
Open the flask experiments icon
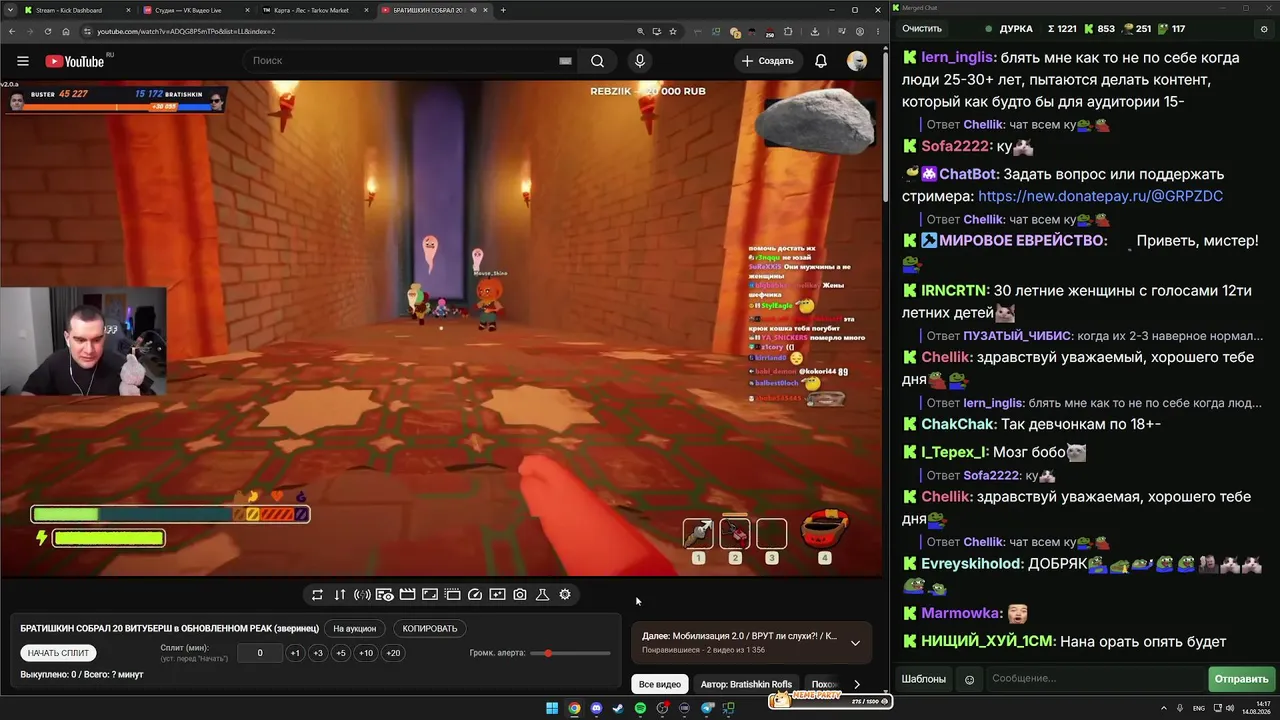(542, 594)
